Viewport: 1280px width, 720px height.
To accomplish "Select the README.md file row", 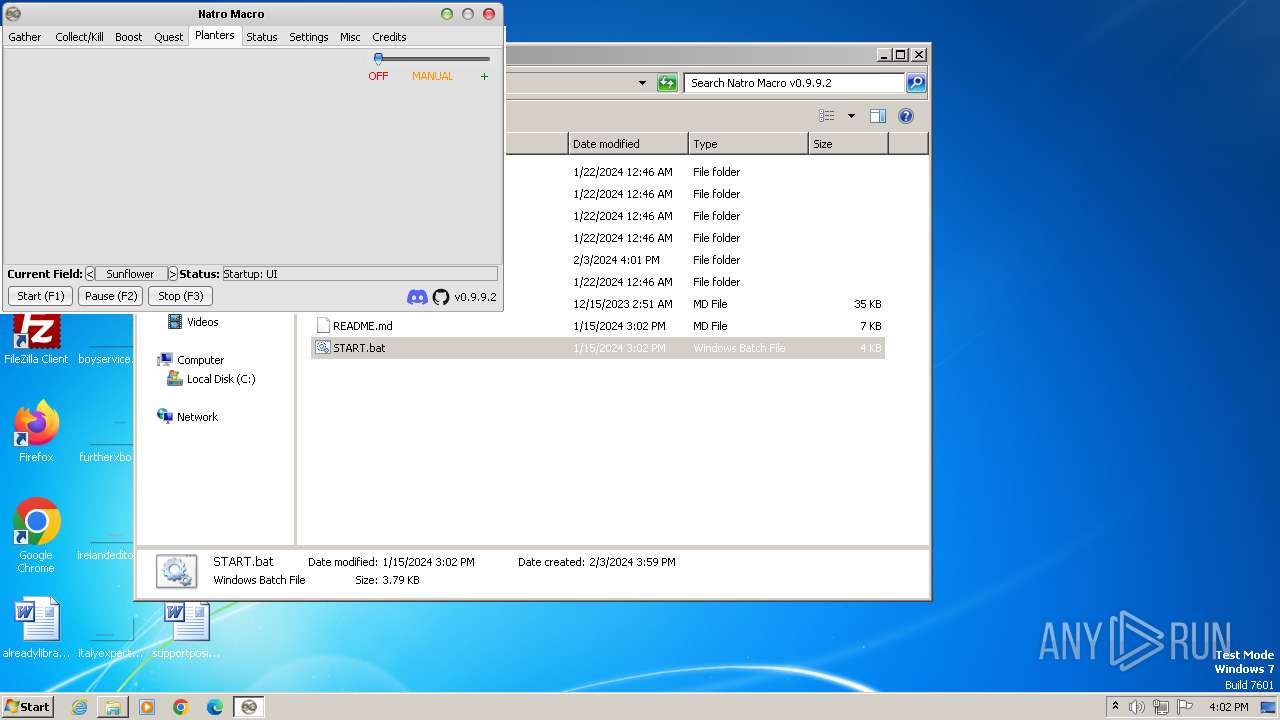I will (x=598, y=326).
